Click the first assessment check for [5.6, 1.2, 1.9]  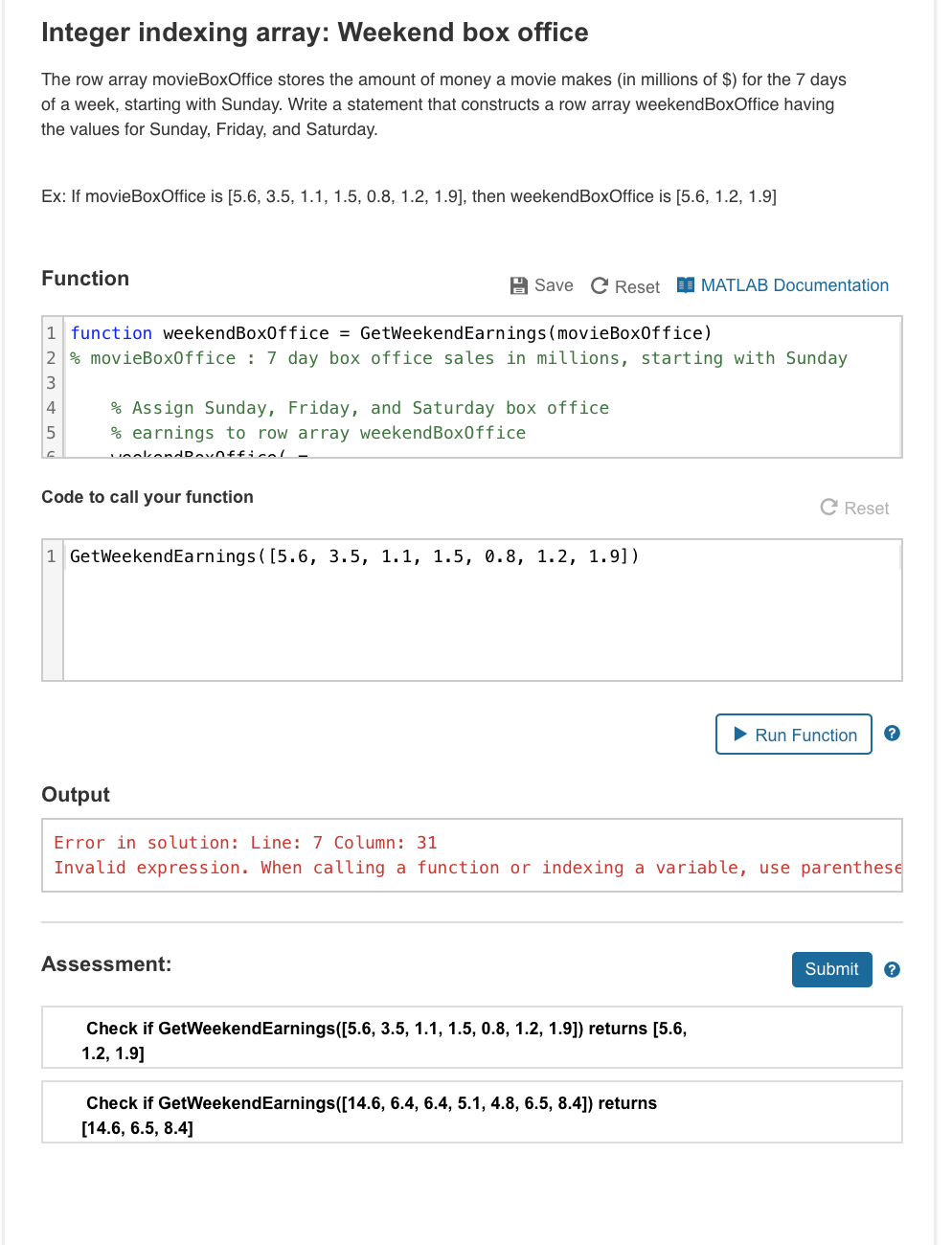471,1038
